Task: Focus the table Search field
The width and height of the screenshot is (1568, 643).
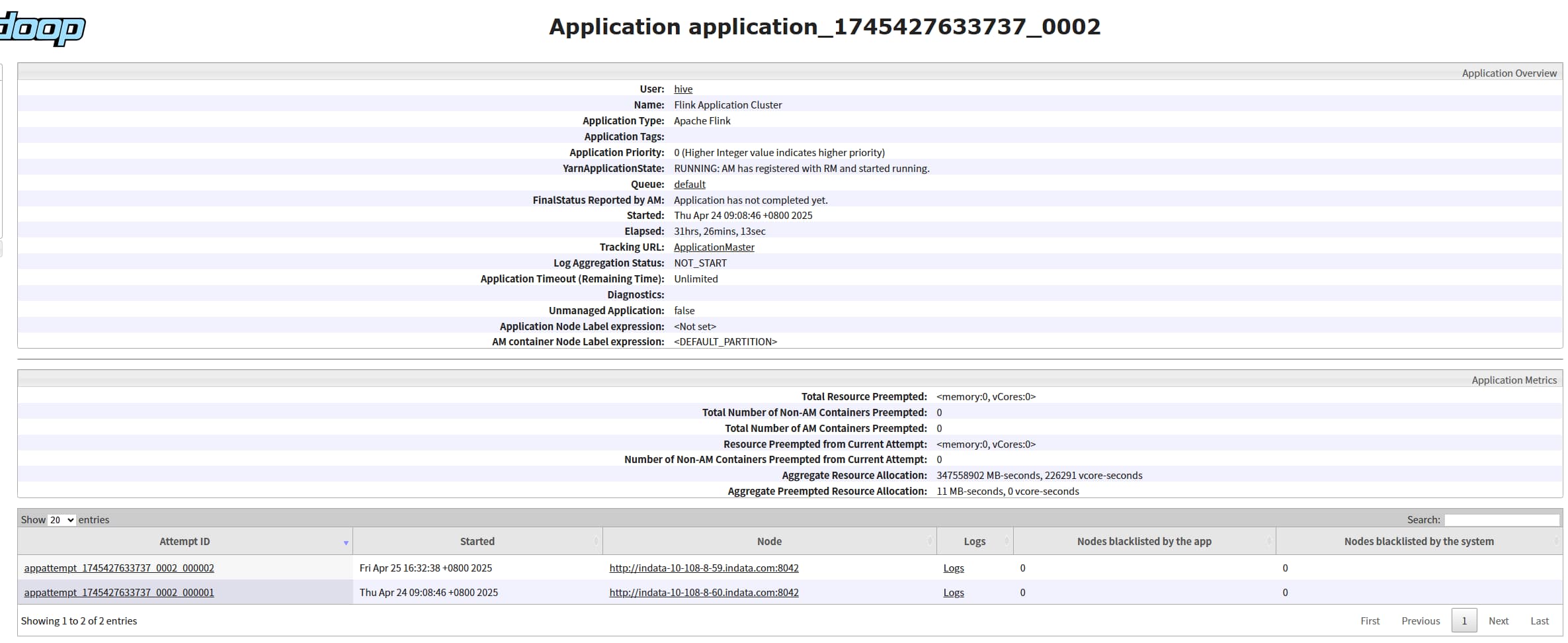Action: pos(1502,520)
